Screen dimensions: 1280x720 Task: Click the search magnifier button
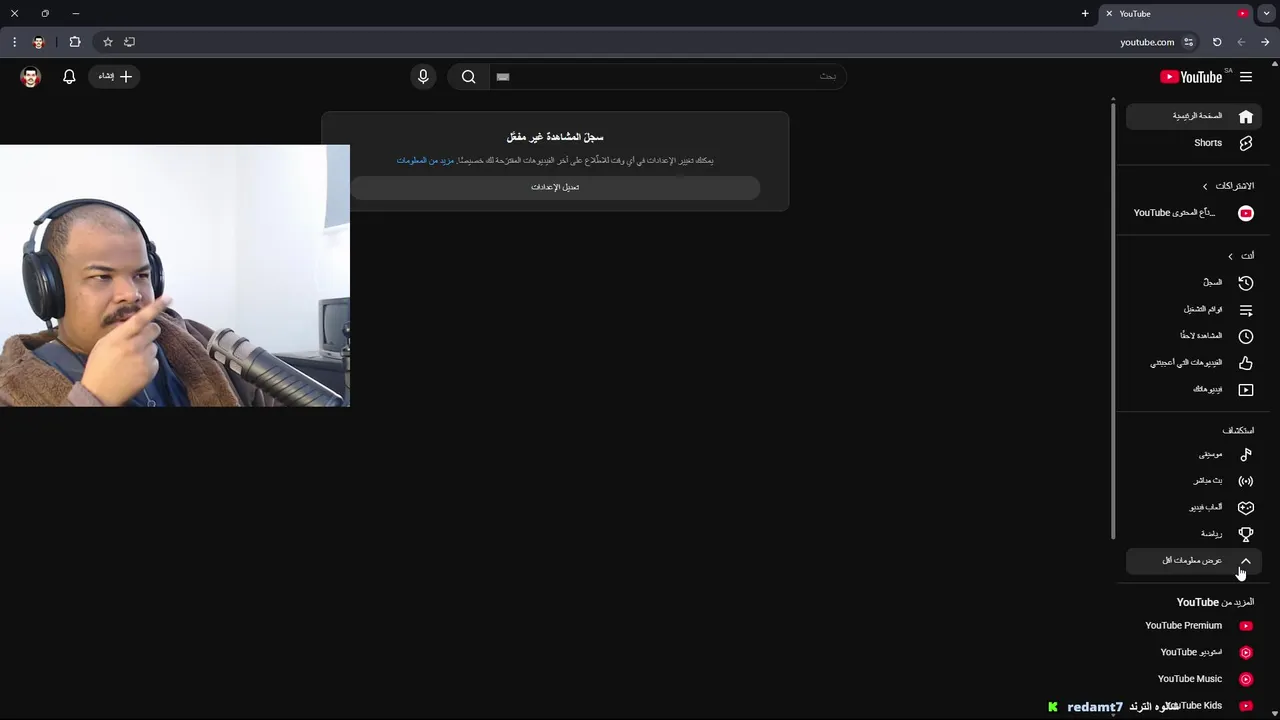(468, 77)
